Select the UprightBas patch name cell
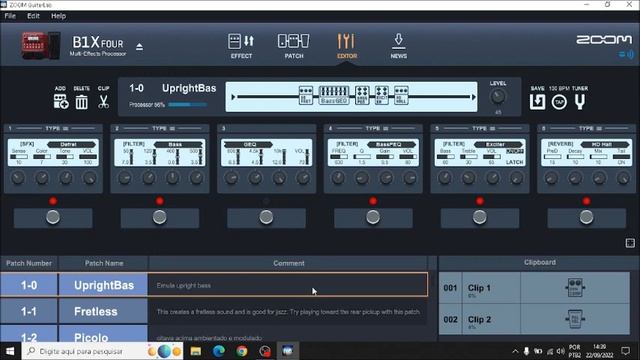 click(x=104, y=285)
